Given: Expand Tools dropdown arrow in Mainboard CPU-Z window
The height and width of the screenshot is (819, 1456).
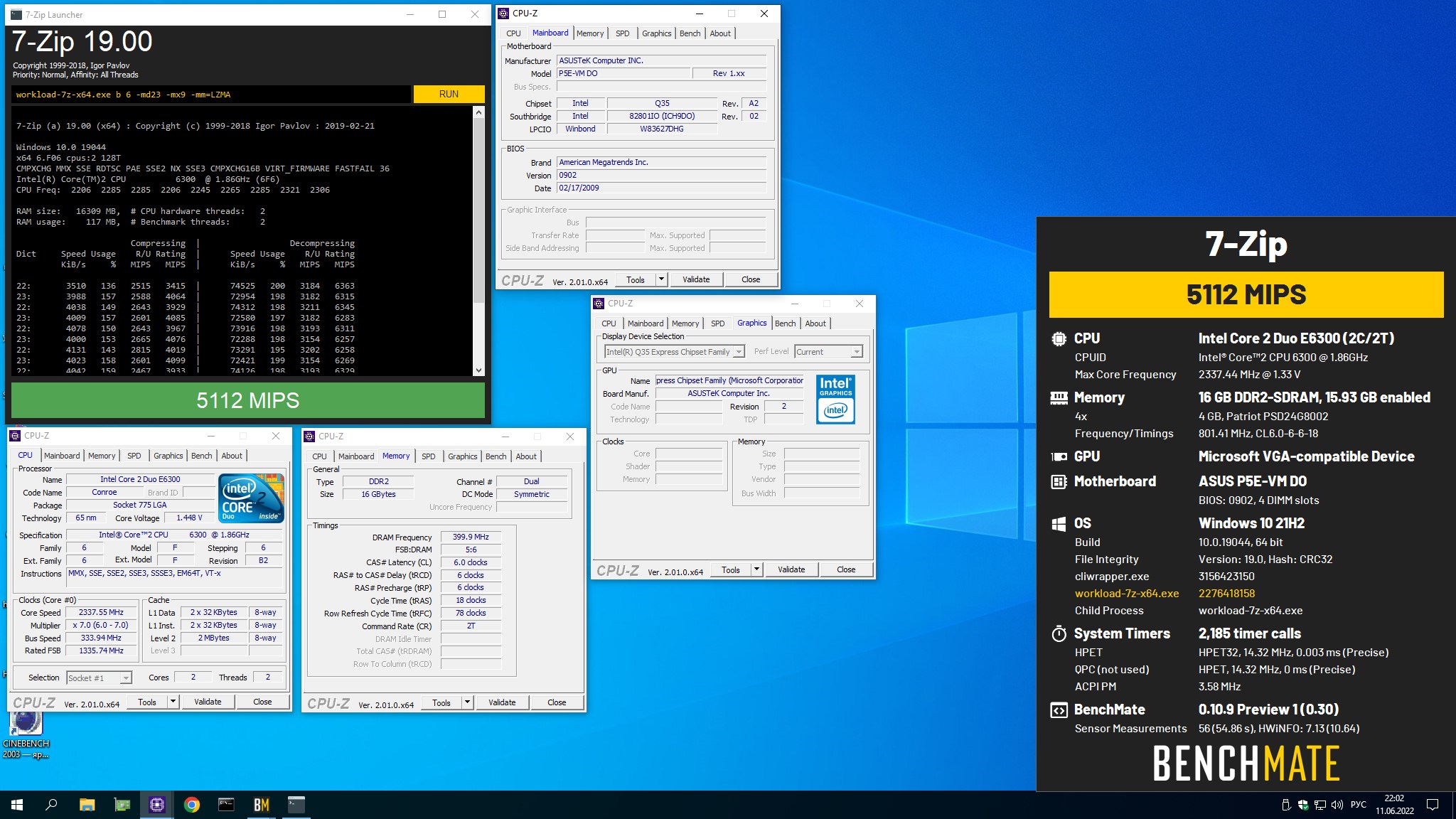Looking at the screenshot, I should (x=661, y=279).
